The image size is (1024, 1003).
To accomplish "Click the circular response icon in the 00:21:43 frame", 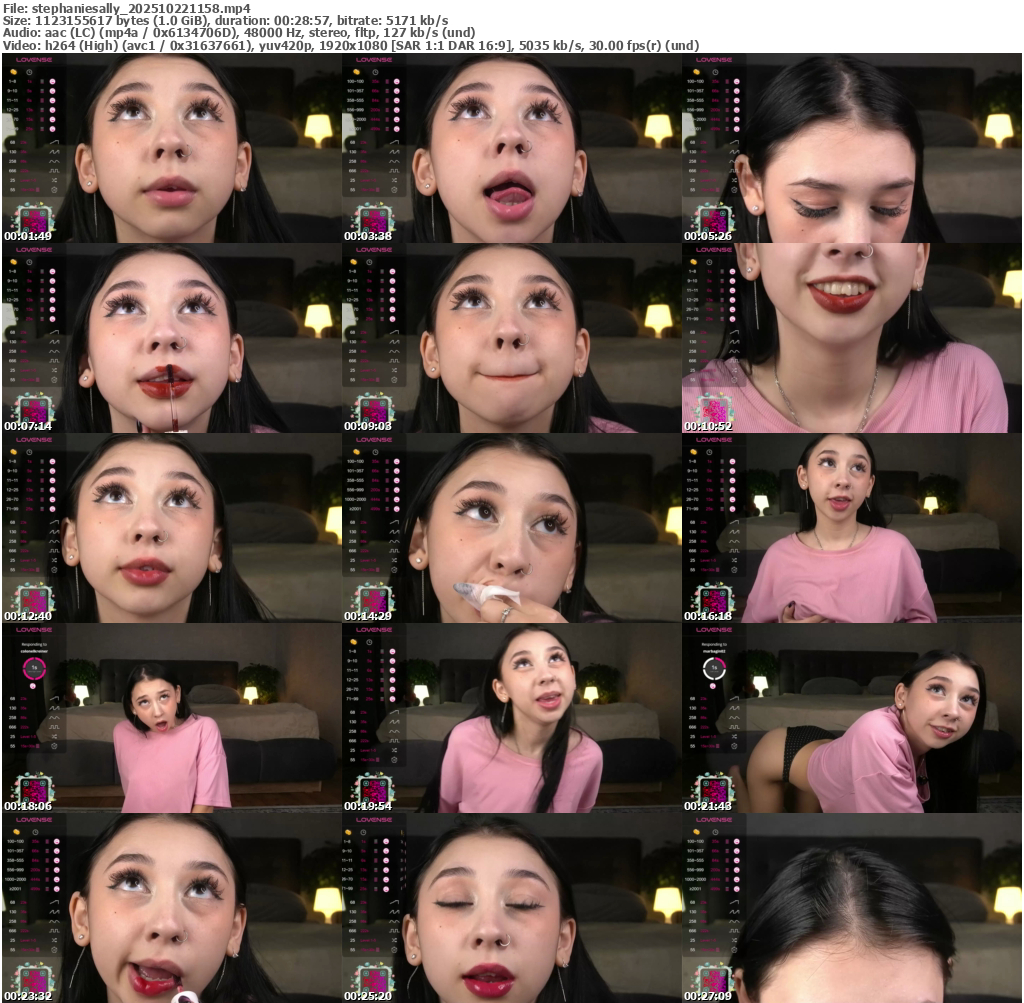I will pyautogui.click(x=714, y=667).
